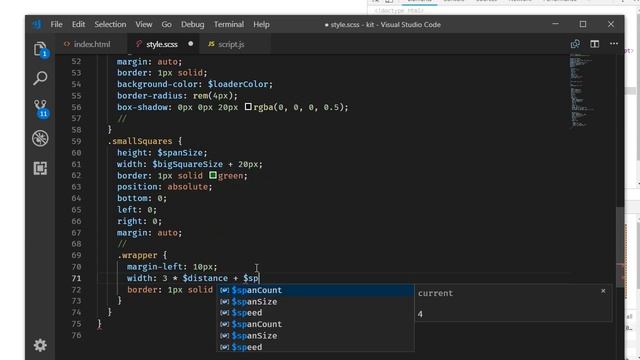Open the Selection menu
The width and height of the screenshot is (640, 360).
pyautogui.click(x=110, y=24)
